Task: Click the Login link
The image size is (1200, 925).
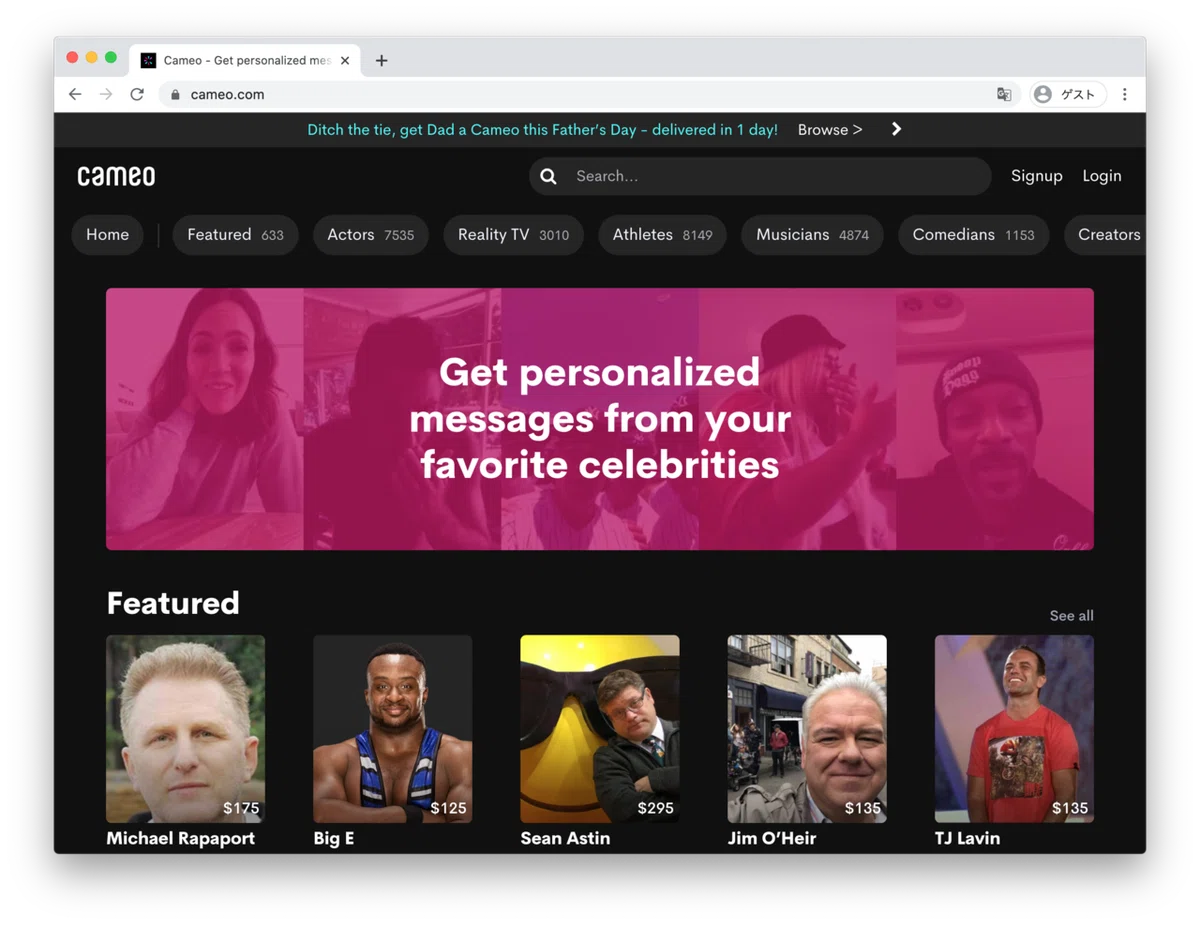Action: pyautogui.click(x=1102, y=176)
